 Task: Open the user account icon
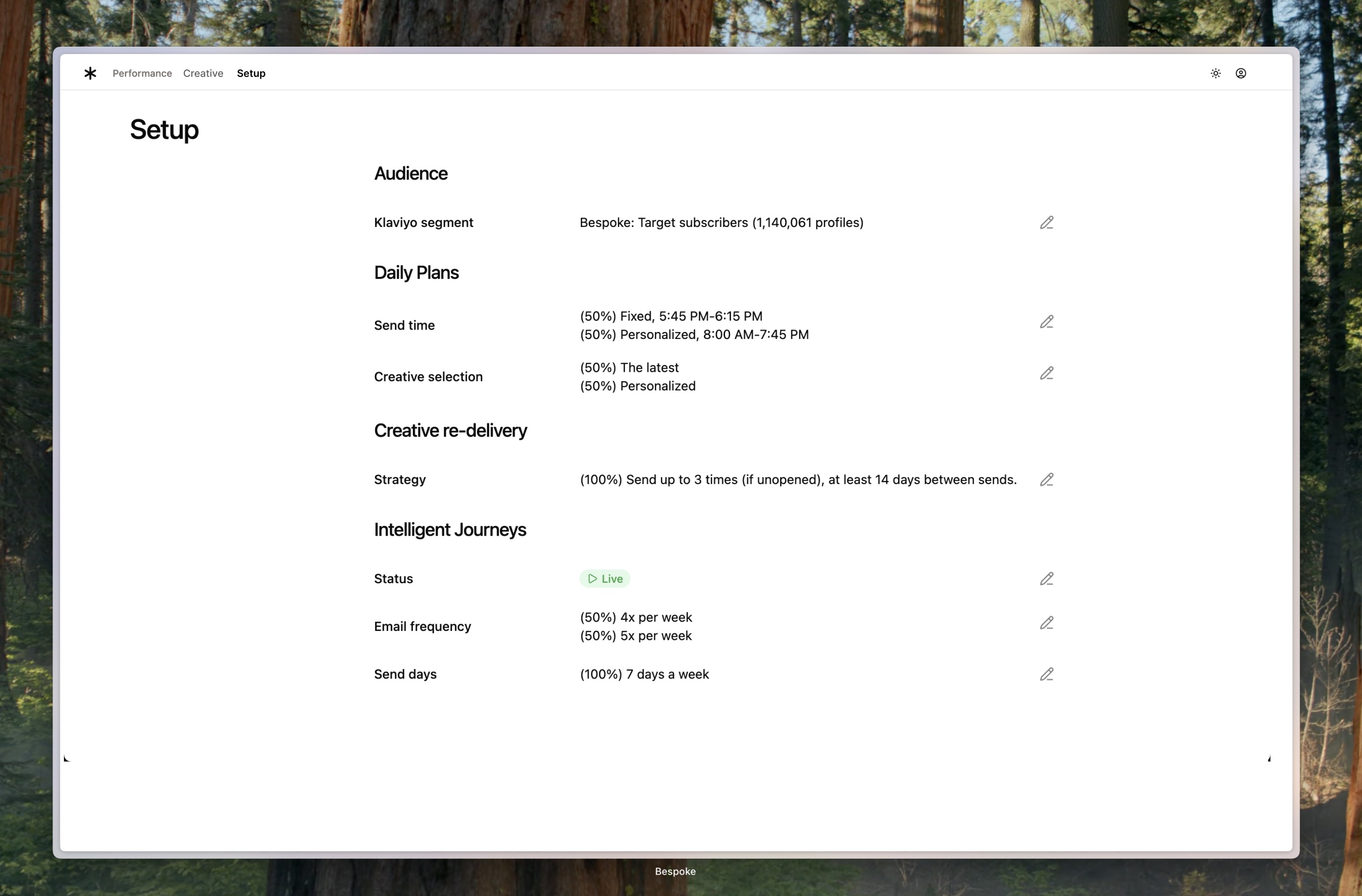[x=1241, y=73]
